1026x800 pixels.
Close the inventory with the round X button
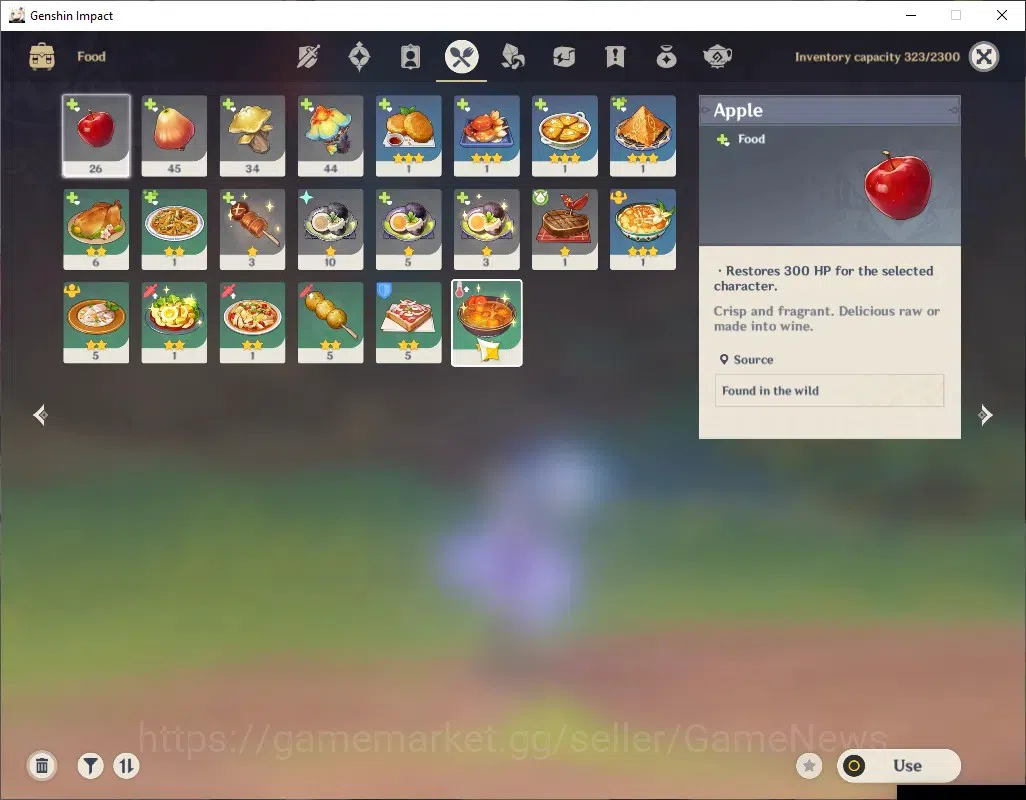[x=984, y=57]
